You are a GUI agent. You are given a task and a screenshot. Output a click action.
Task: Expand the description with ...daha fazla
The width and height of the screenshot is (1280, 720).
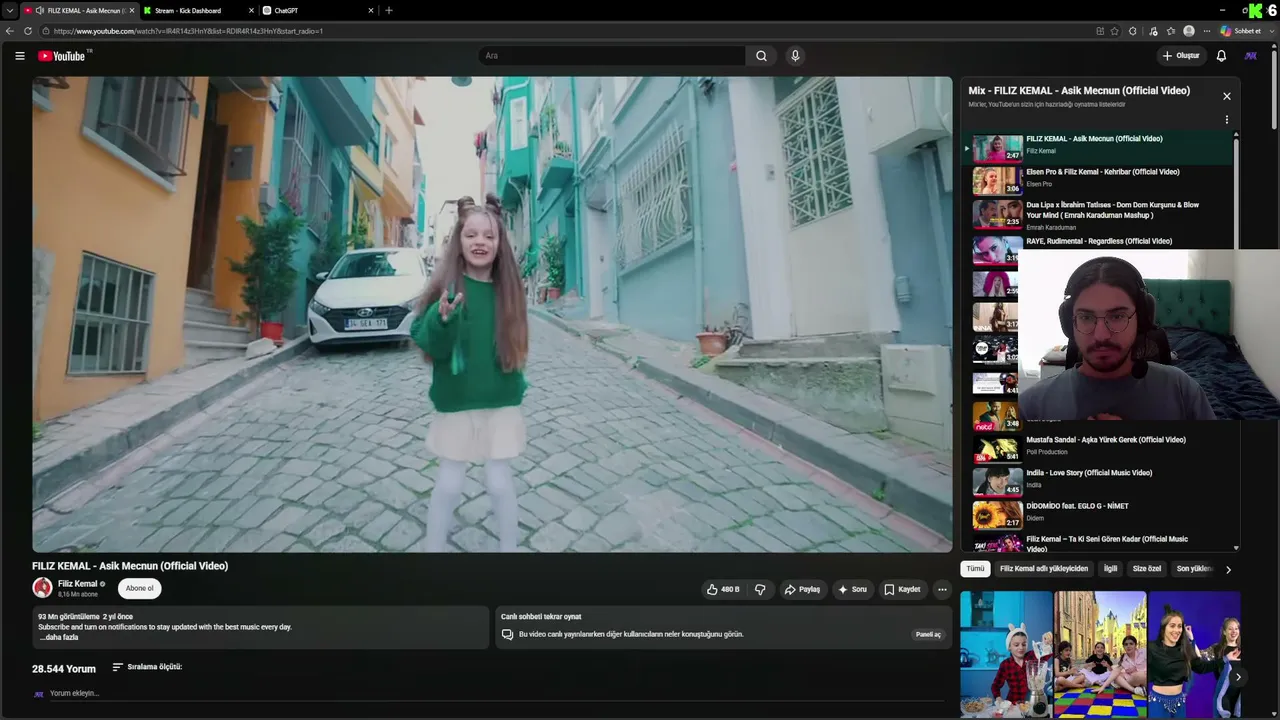[x=59, y=637]
